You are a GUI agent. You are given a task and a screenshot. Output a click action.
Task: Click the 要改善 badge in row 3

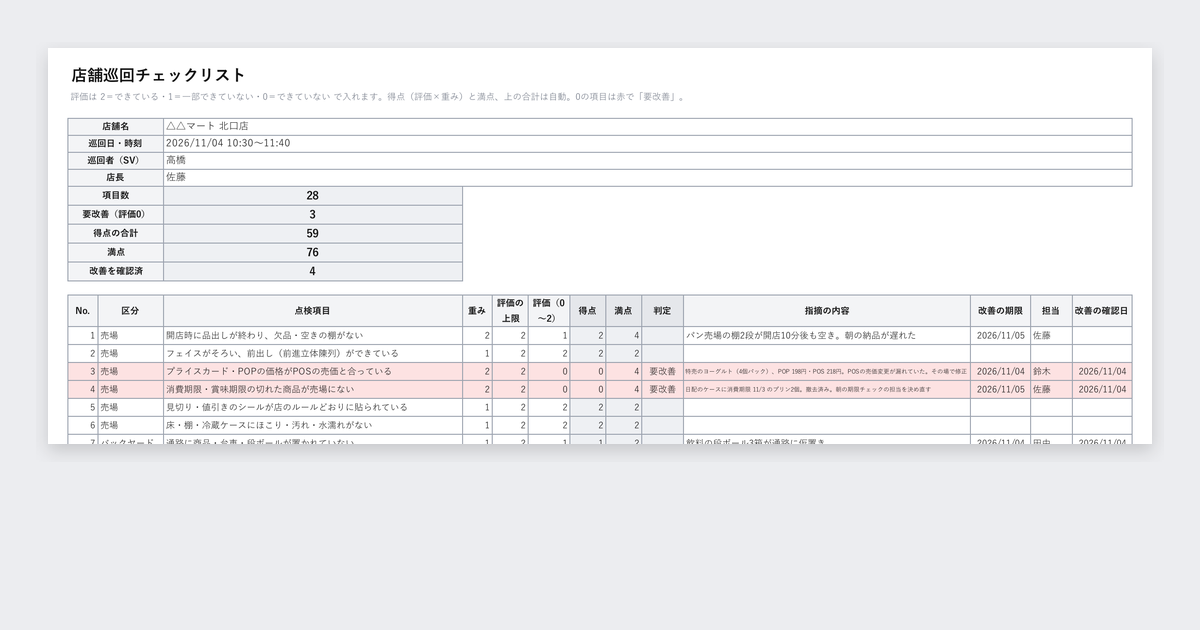point(662,372)
